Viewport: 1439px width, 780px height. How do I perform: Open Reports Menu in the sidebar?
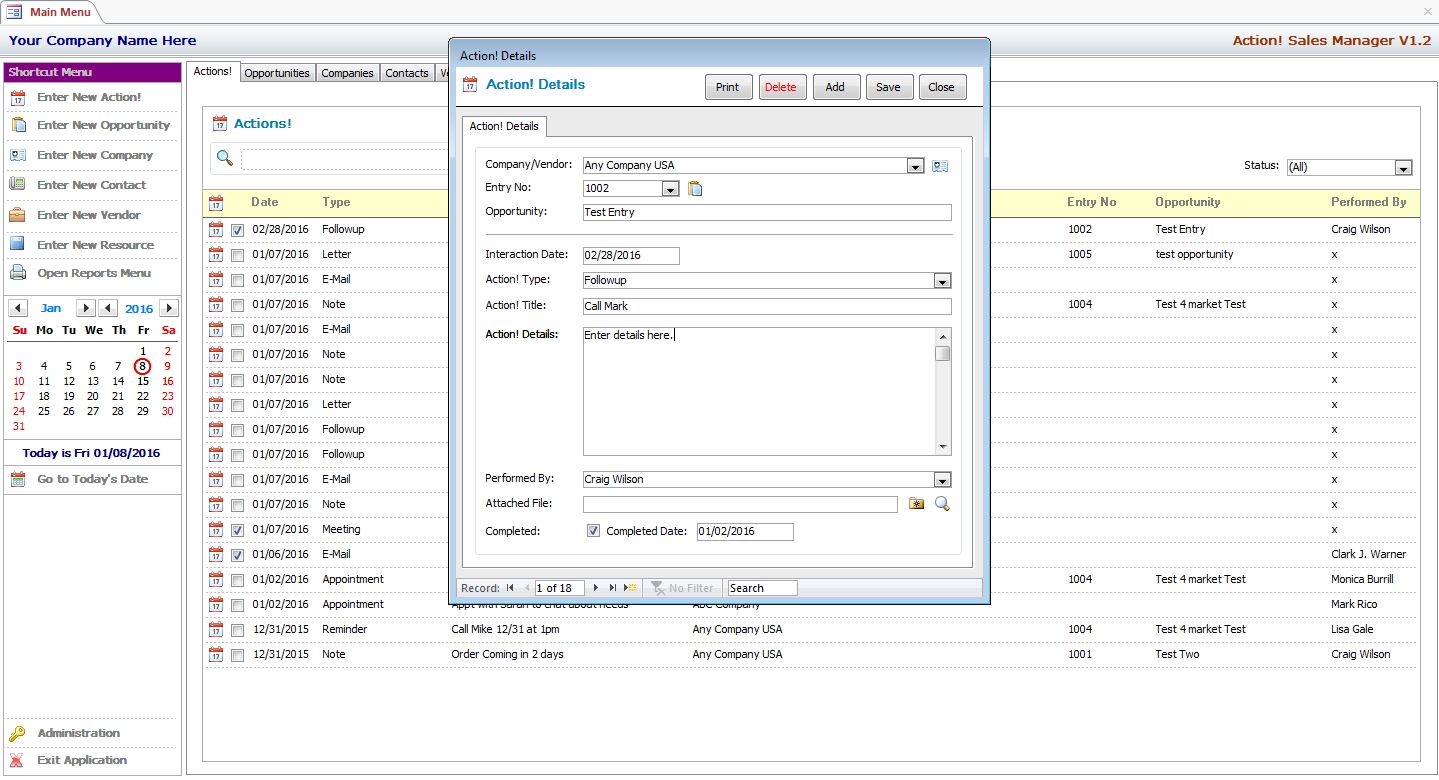coord(94,273)
